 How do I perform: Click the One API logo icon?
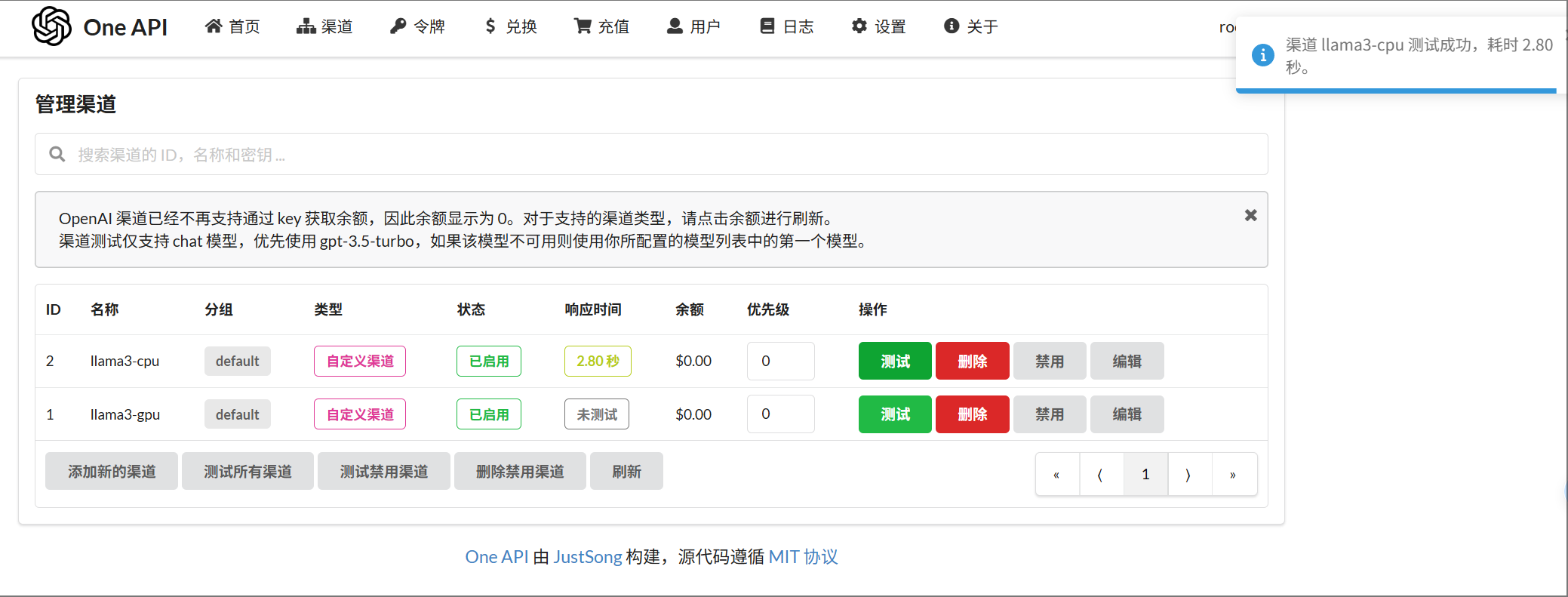51,26
